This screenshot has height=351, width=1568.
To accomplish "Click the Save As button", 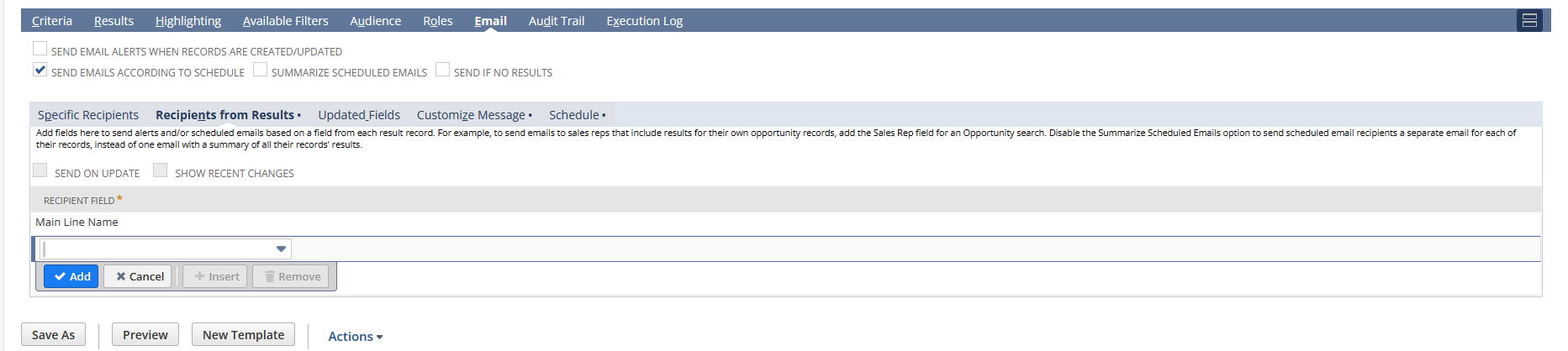I will [x=53, y=334].
